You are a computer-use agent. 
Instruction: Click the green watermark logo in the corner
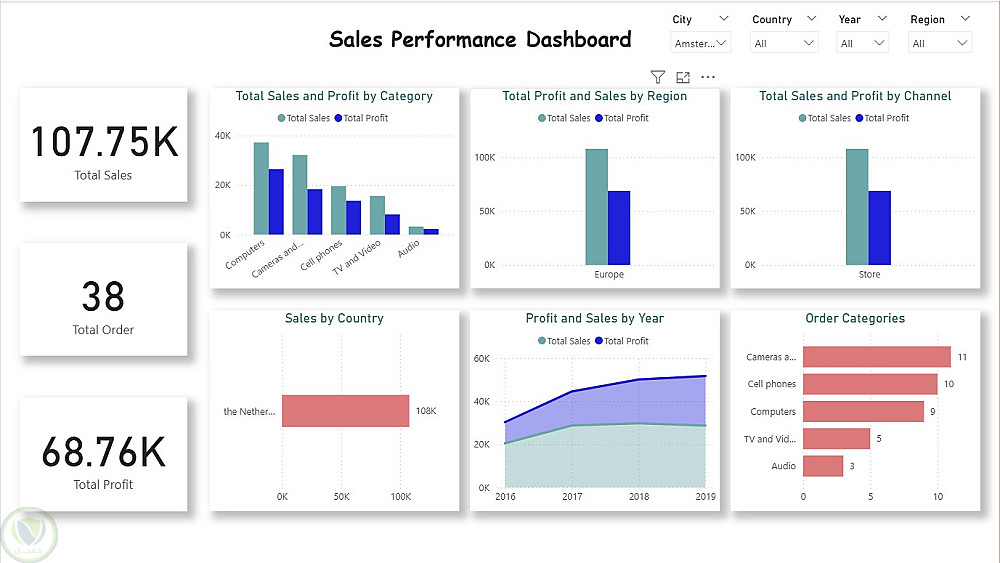(28, 535)
